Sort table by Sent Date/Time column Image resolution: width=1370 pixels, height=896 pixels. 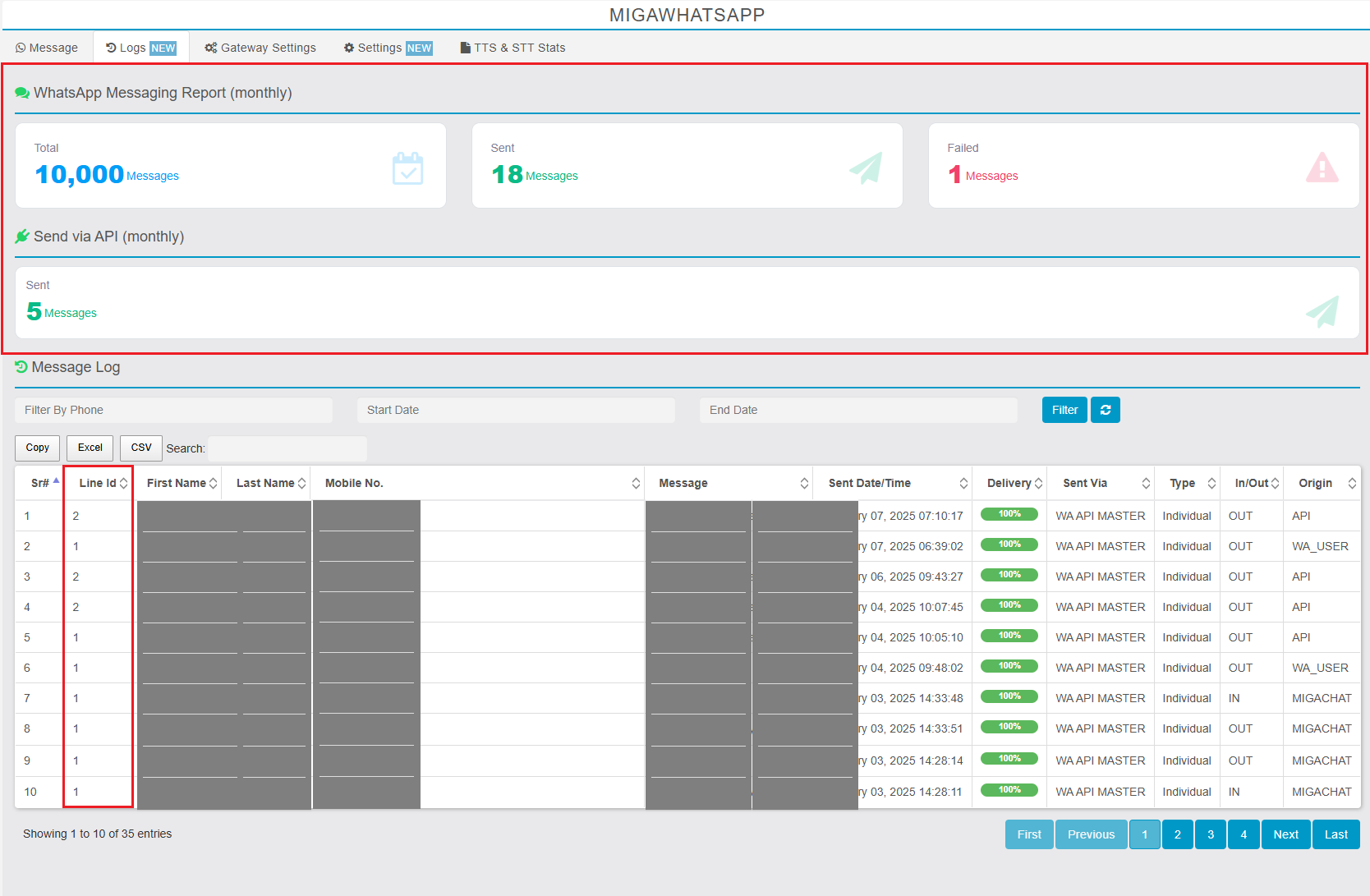point(869,483)
